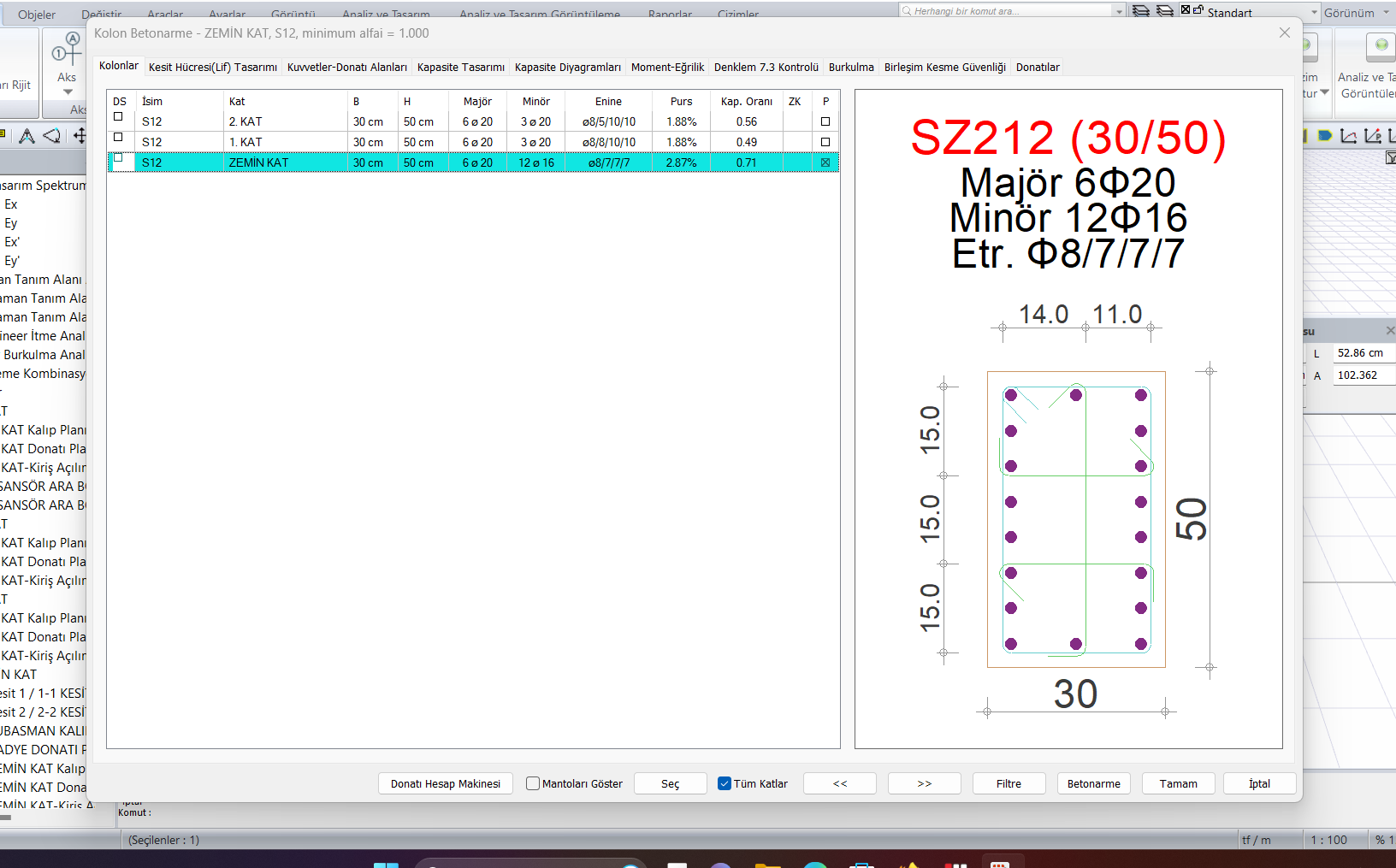1396x868 pixels.
Task: Click the '1 : 100' scale in status bar
Action: [x=1328, y=840]
